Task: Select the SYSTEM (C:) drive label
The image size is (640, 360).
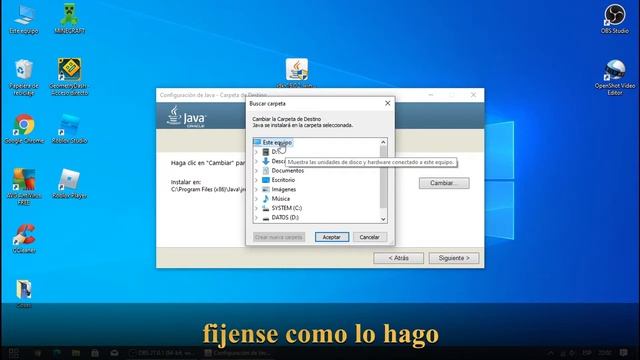Action: pos(287,208)
